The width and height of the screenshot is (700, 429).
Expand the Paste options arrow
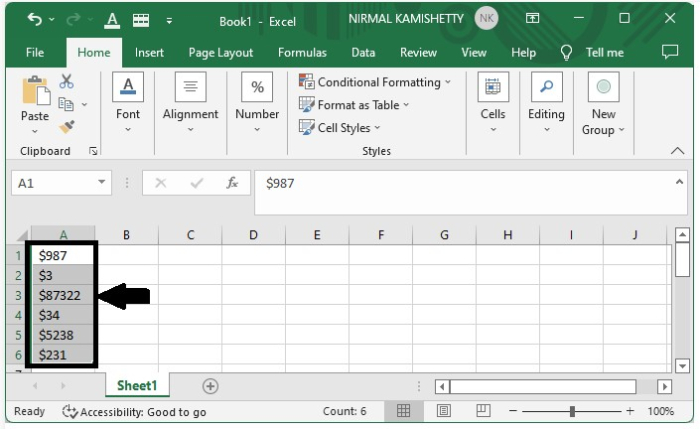coord(35,131)
